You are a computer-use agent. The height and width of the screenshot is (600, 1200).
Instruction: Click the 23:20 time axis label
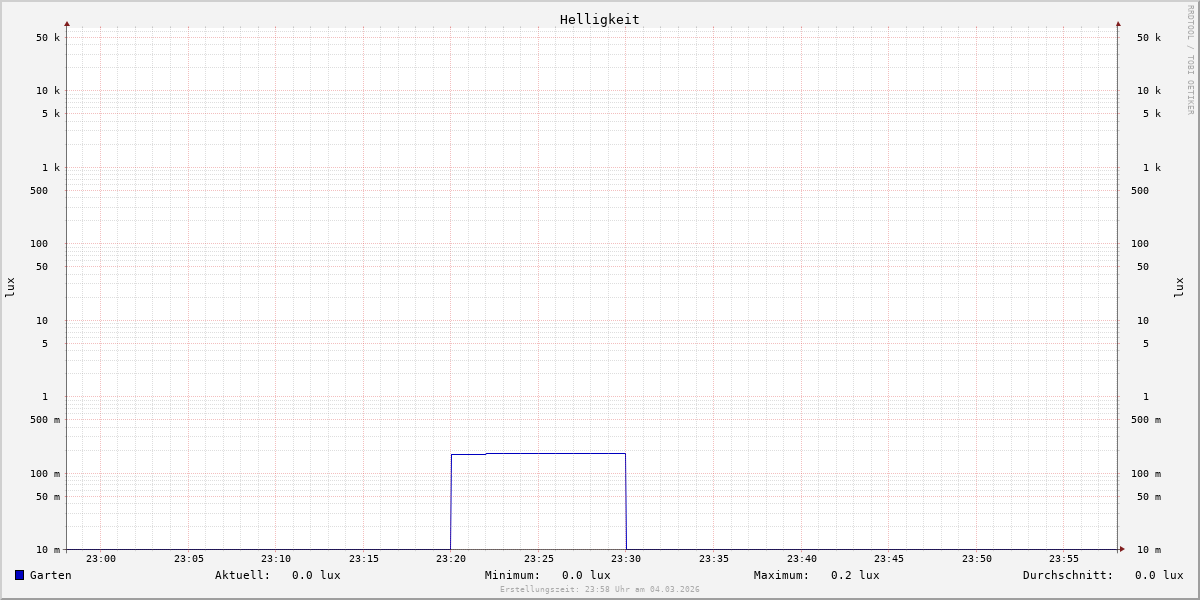point(451,559)
